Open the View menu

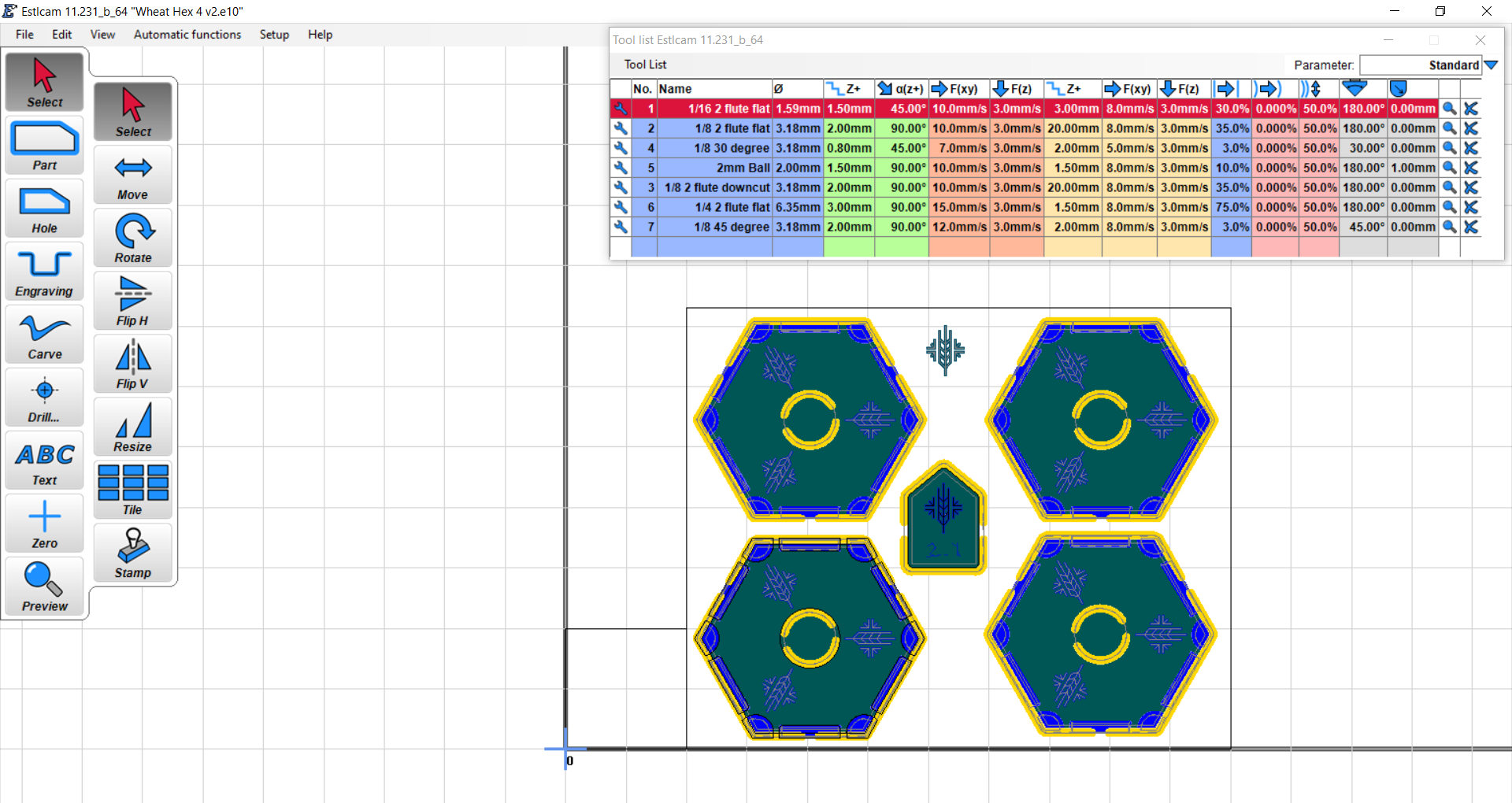click(102, 35)
